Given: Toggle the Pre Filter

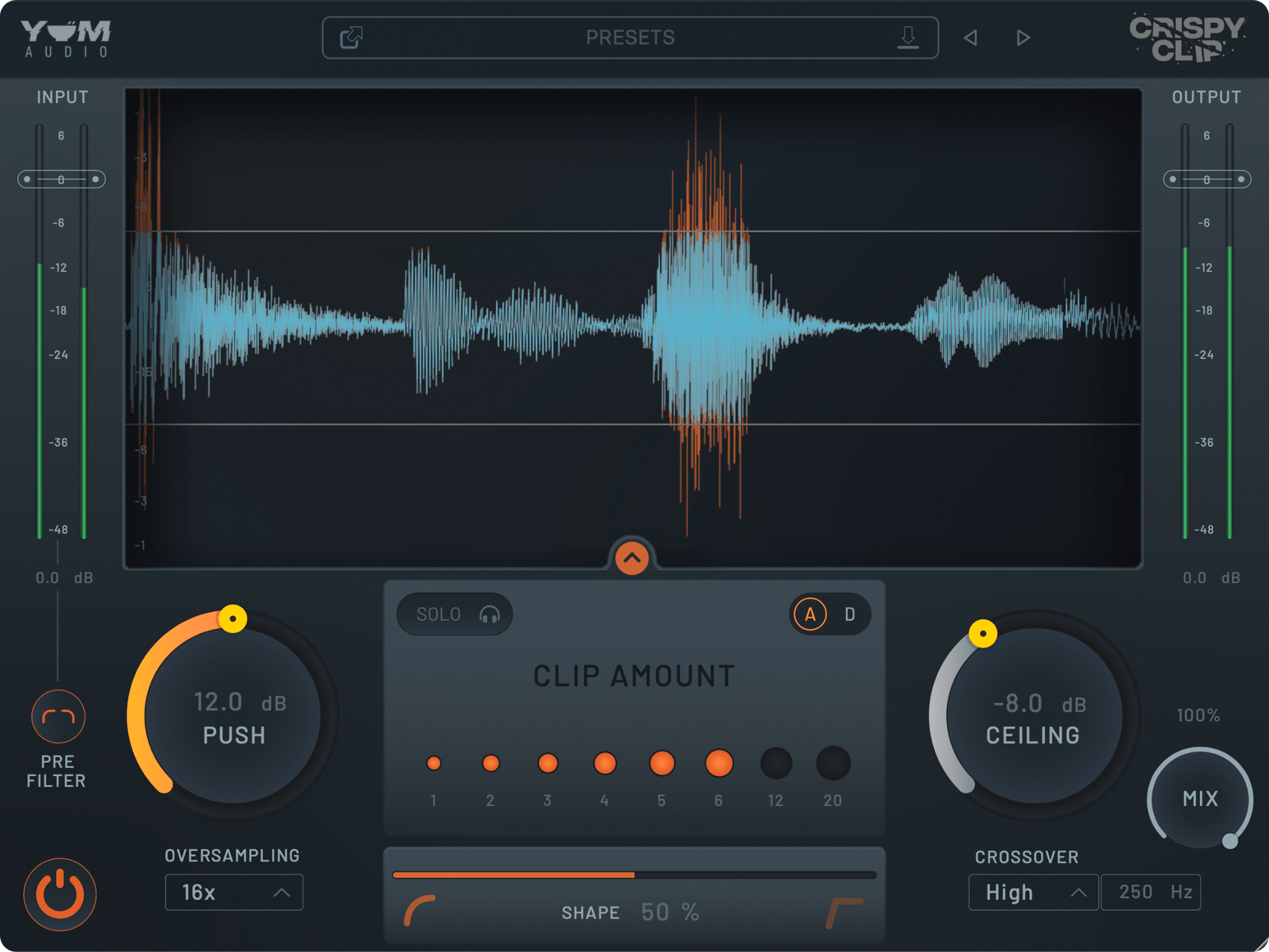Looking at the screenshot, I should [x=57, y=716].
